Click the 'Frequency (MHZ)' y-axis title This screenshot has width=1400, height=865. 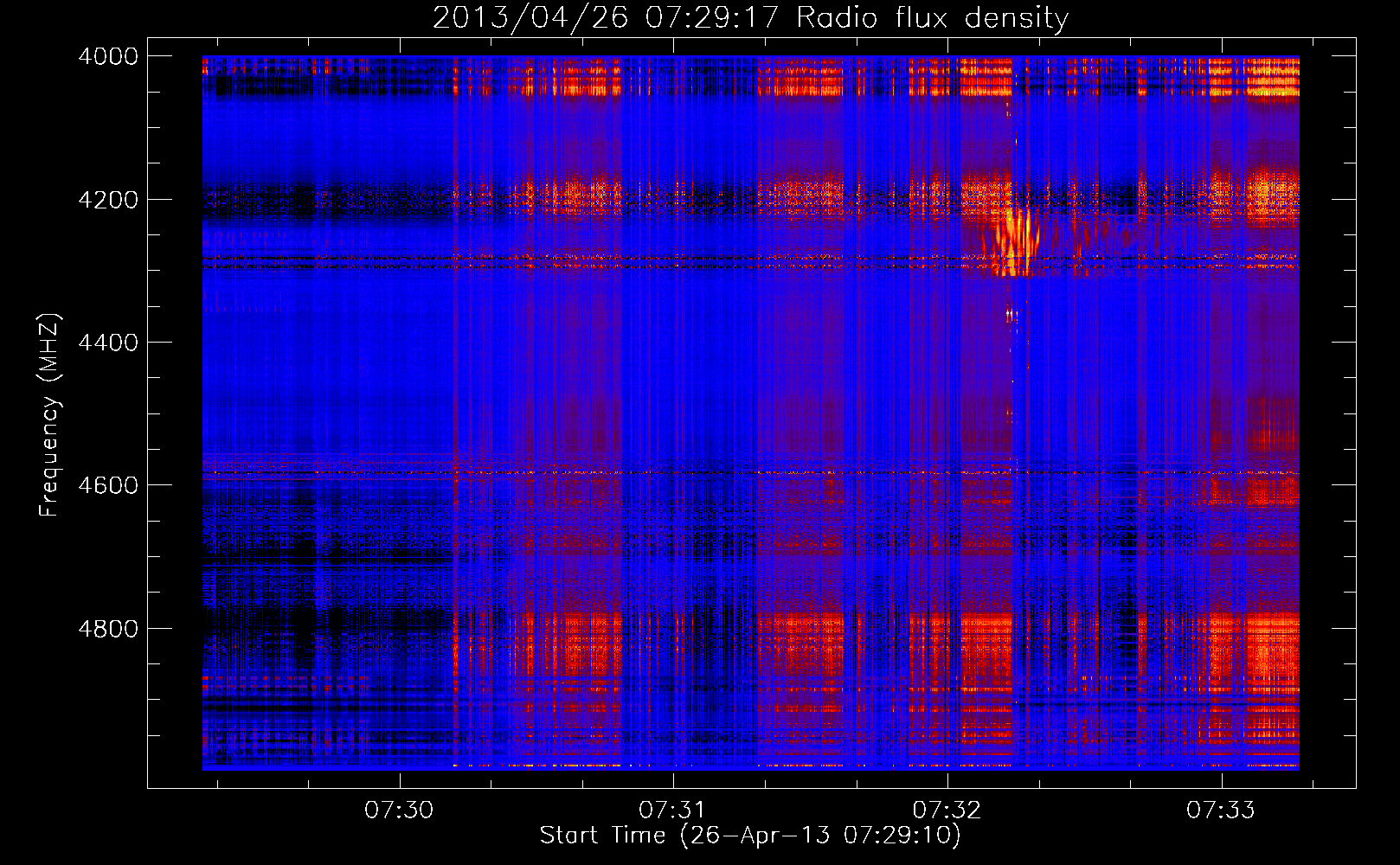pos(49,415)
